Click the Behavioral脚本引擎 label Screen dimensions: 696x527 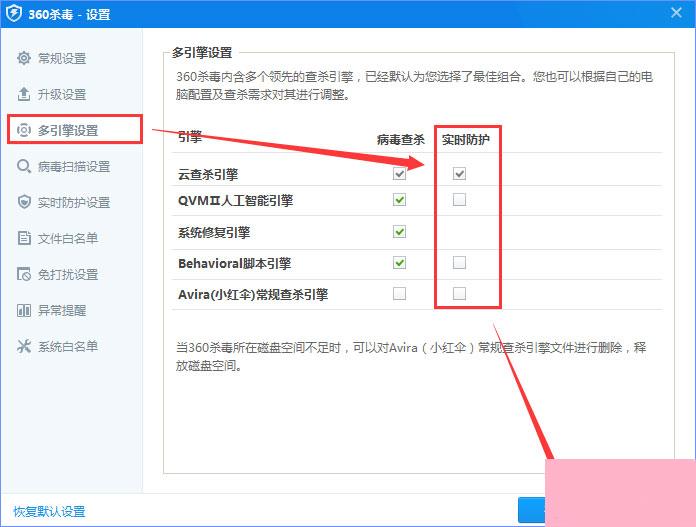[x=234, y=263]
